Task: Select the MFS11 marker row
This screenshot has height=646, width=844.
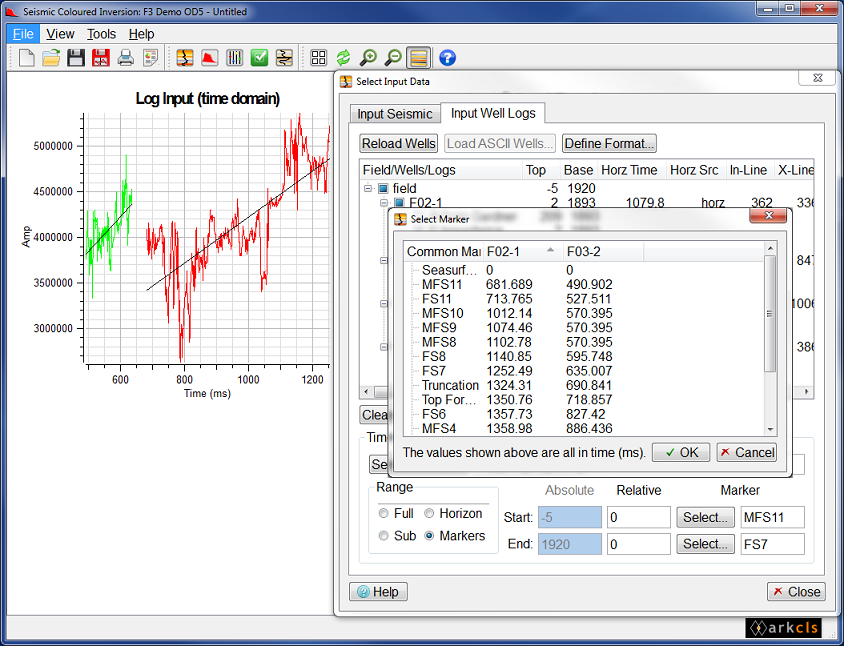Action: 584,284
